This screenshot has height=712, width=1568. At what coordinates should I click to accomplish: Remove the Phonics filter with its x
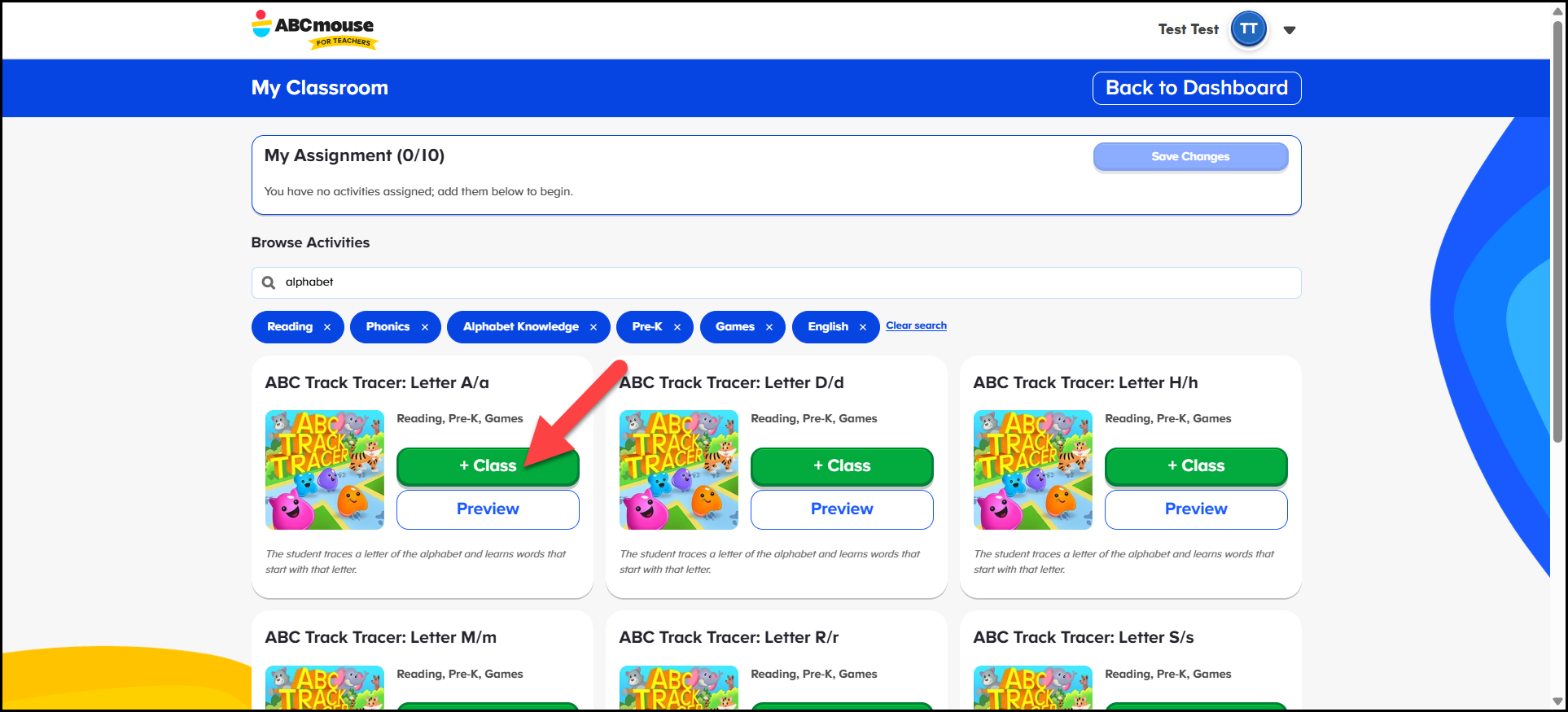click(424, 327)
